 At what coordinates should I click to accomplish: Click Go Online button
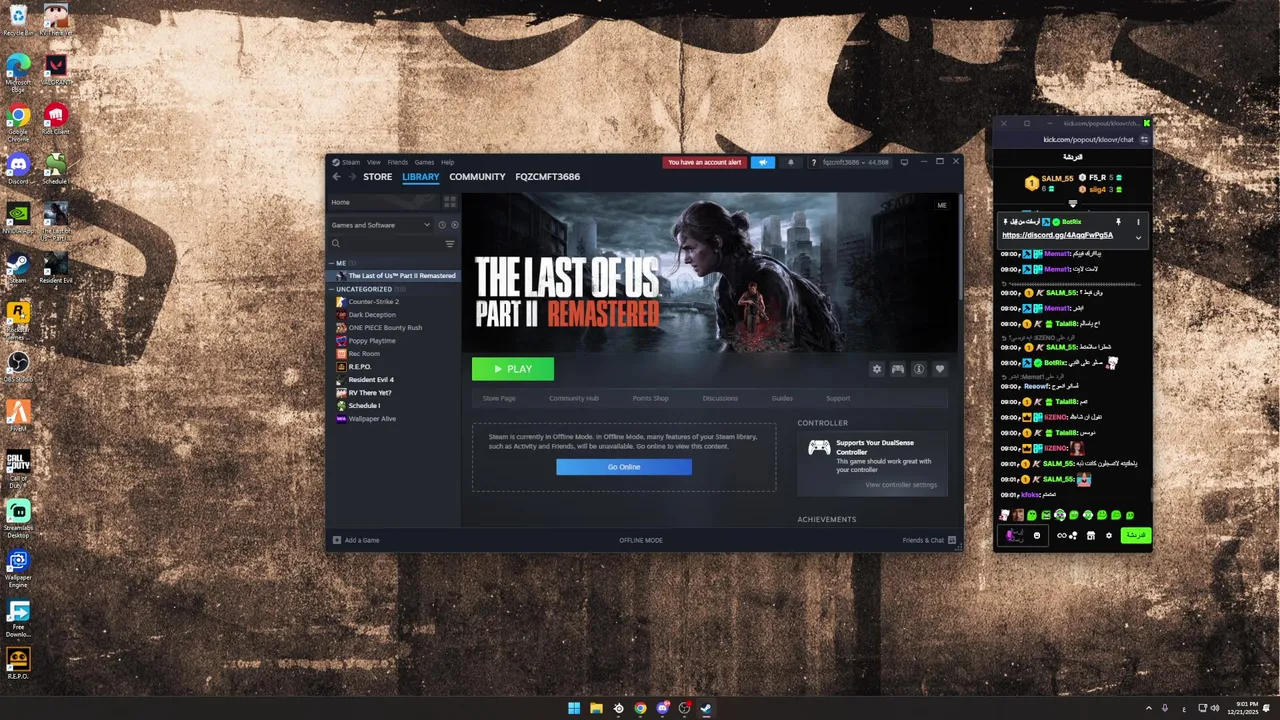tap(624, 467)
